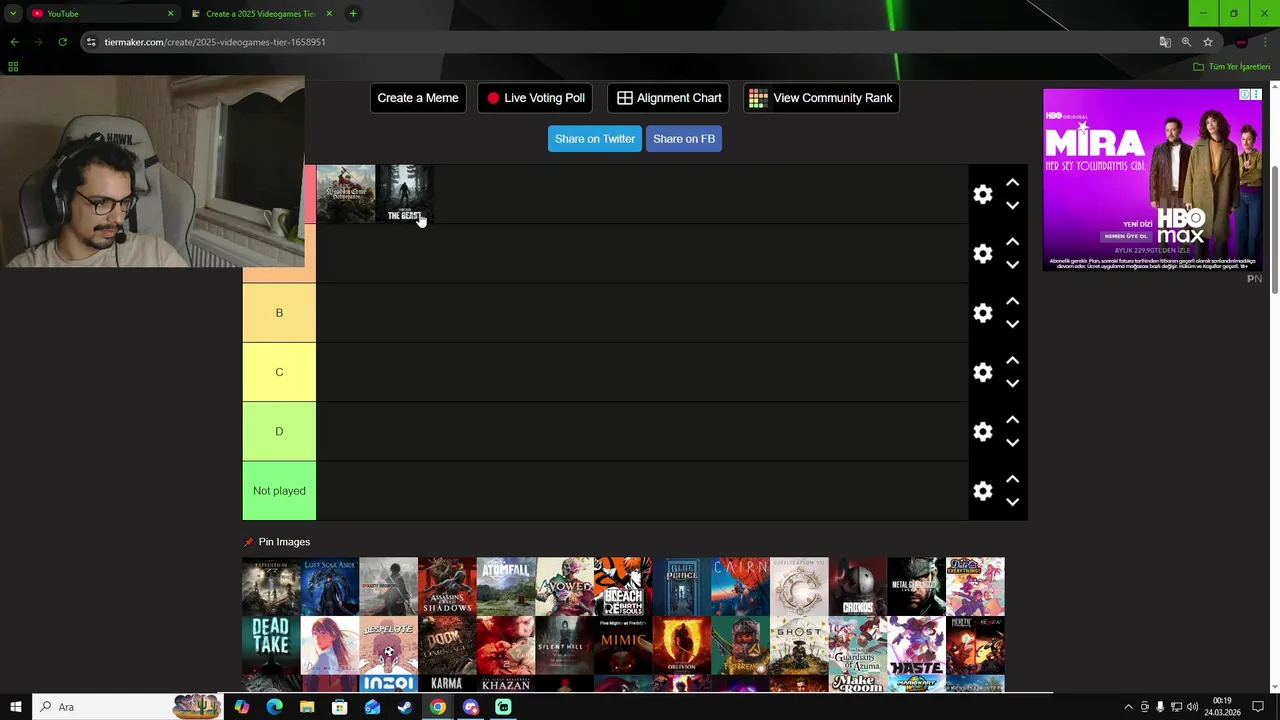
Task: Pick the Blue Prince game cover
Action: [682, 586]
